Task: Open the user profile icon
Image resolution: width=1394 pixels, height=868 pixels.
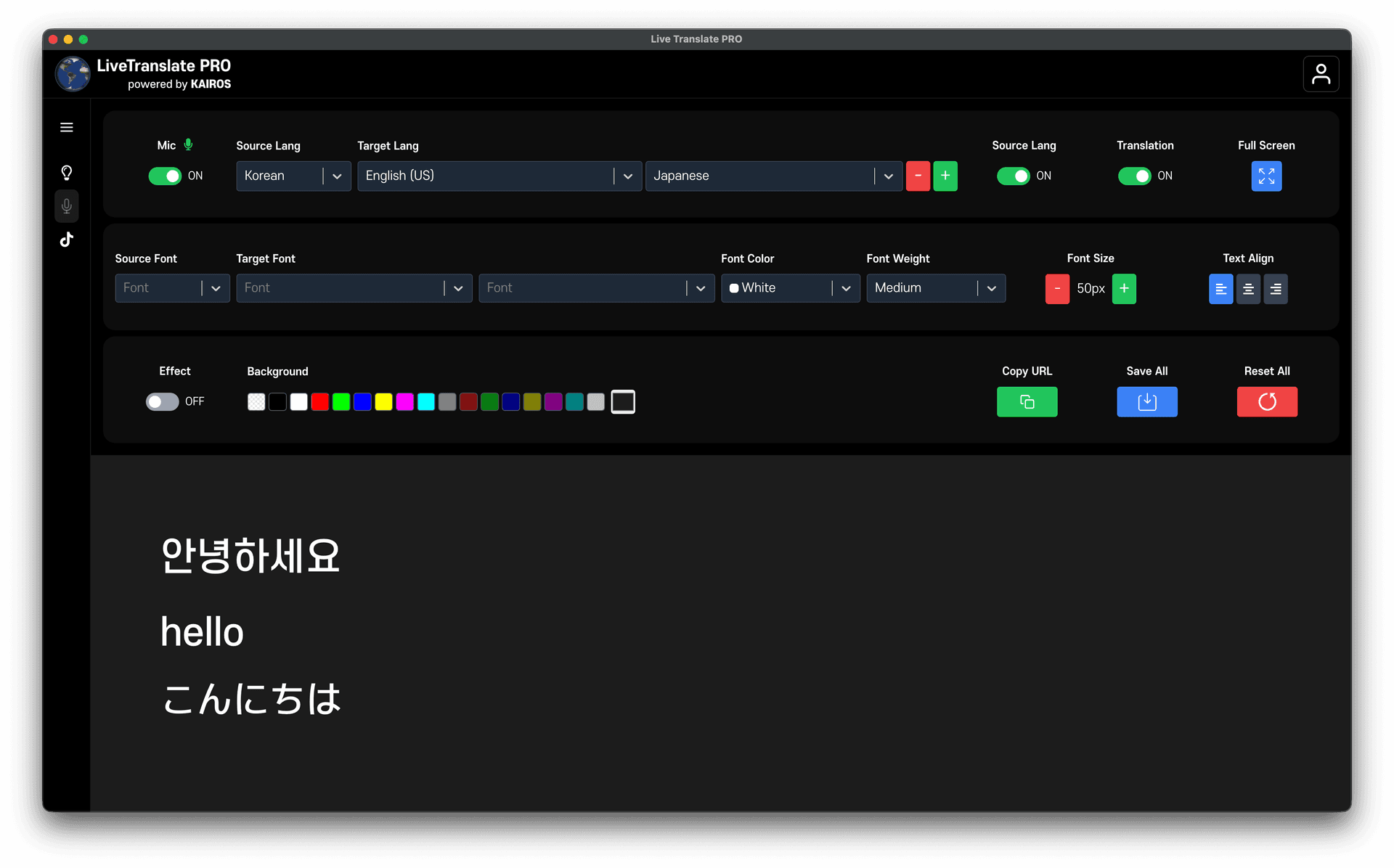Action: click(1321, 73)
